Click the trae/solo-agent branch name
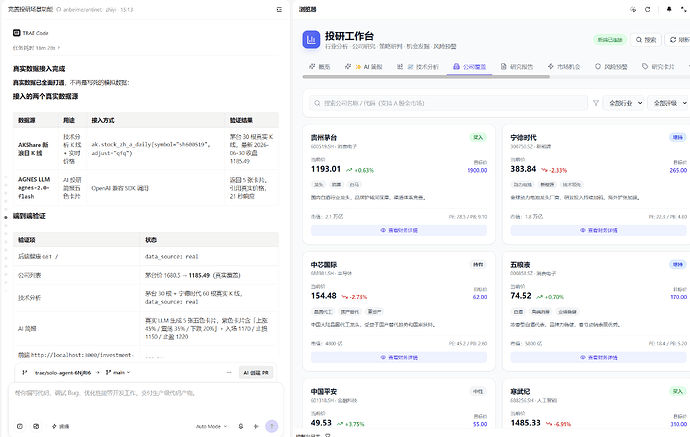Viewport: 690px width, 437px height. coord(63,373)
